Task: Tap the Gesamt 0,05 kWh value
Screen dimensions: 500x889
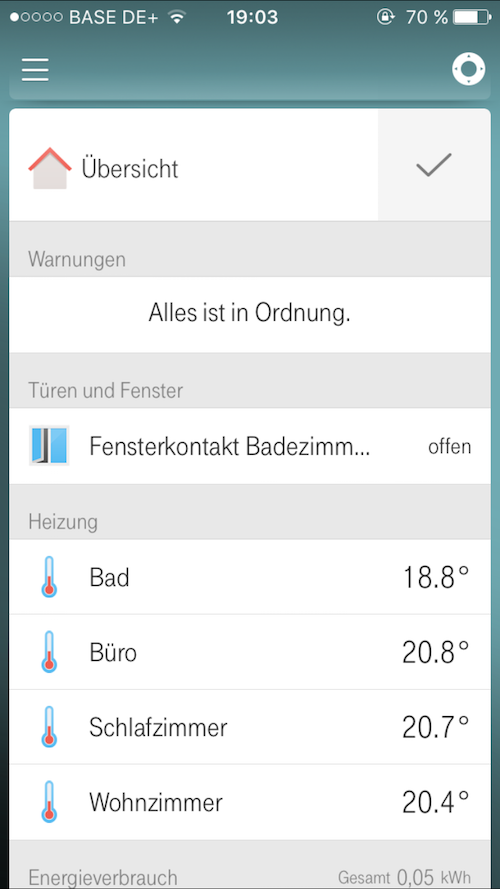Action: point(404,877)
